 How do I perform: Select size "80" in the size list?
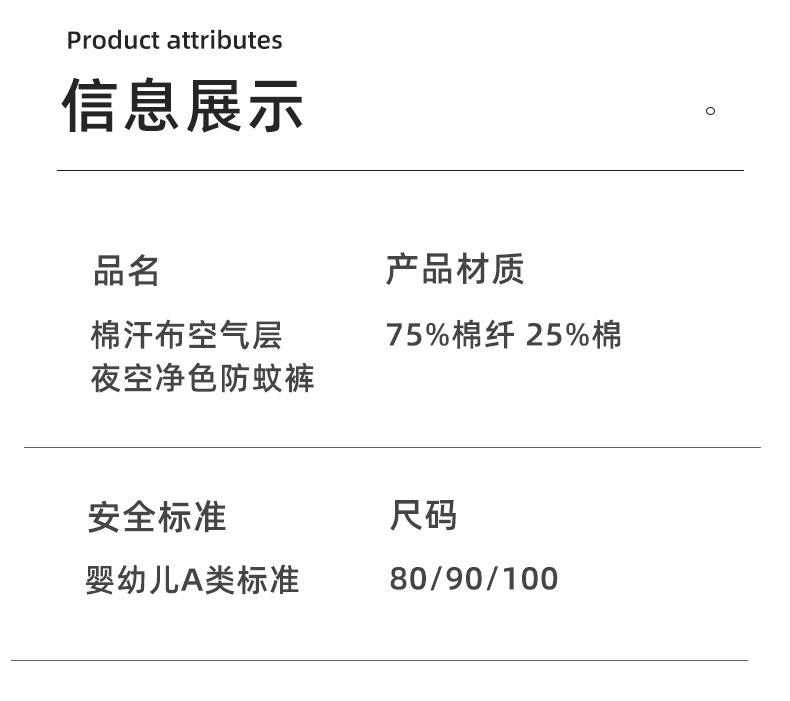[x=407, y=579]
